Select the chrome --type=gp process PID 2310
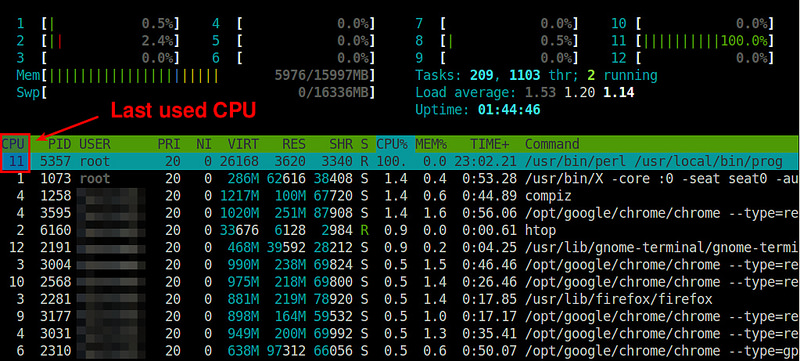800x361 pixels. point(400,351)
